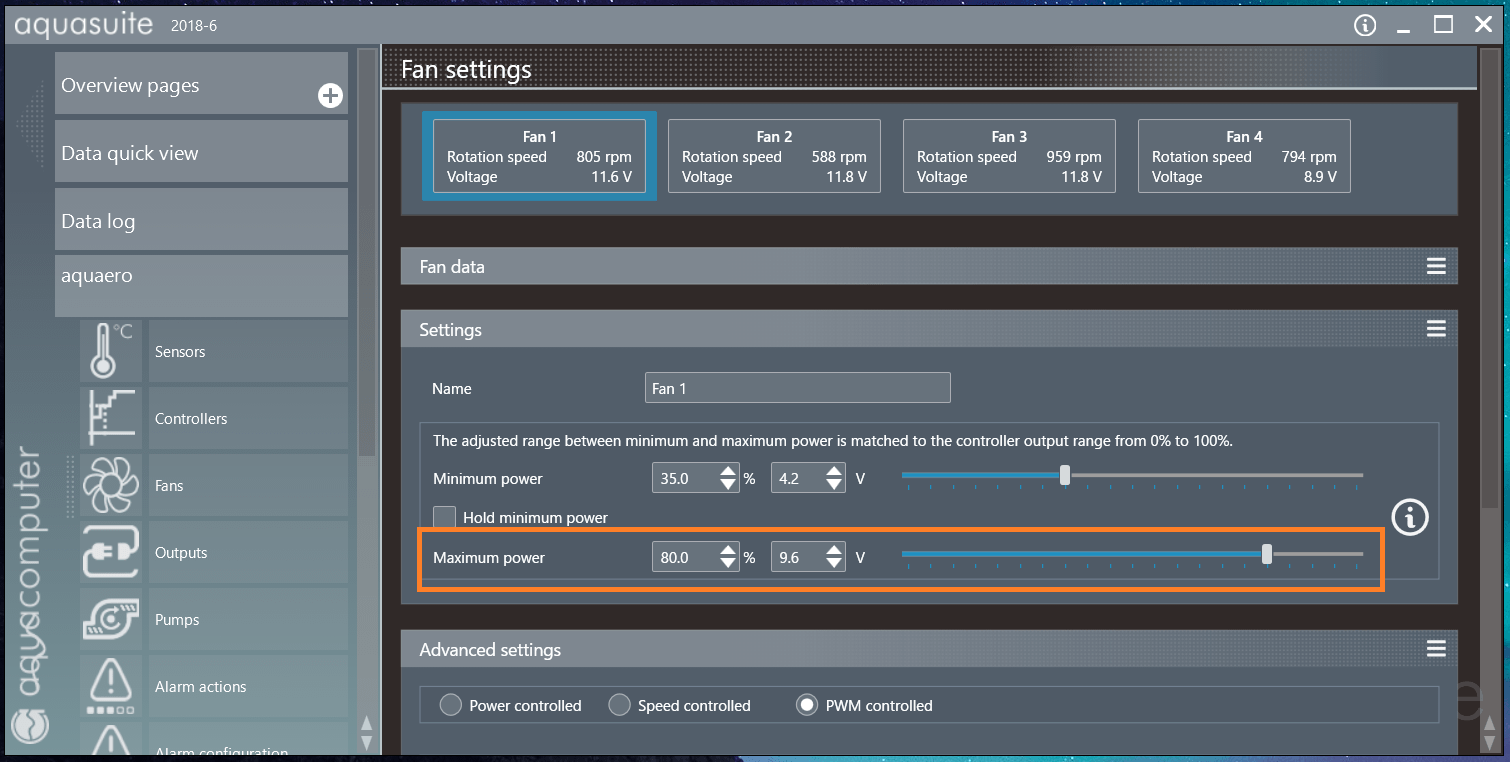
Task: Open the Controllers curve icon
Action: tap(111, 418)
